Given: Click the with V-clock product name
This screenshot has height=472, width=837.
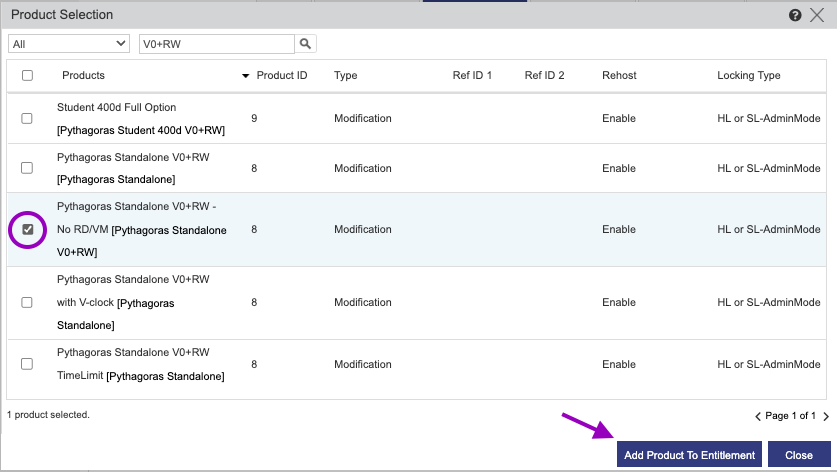Looking at the screenshot, I should coord(133,303).
